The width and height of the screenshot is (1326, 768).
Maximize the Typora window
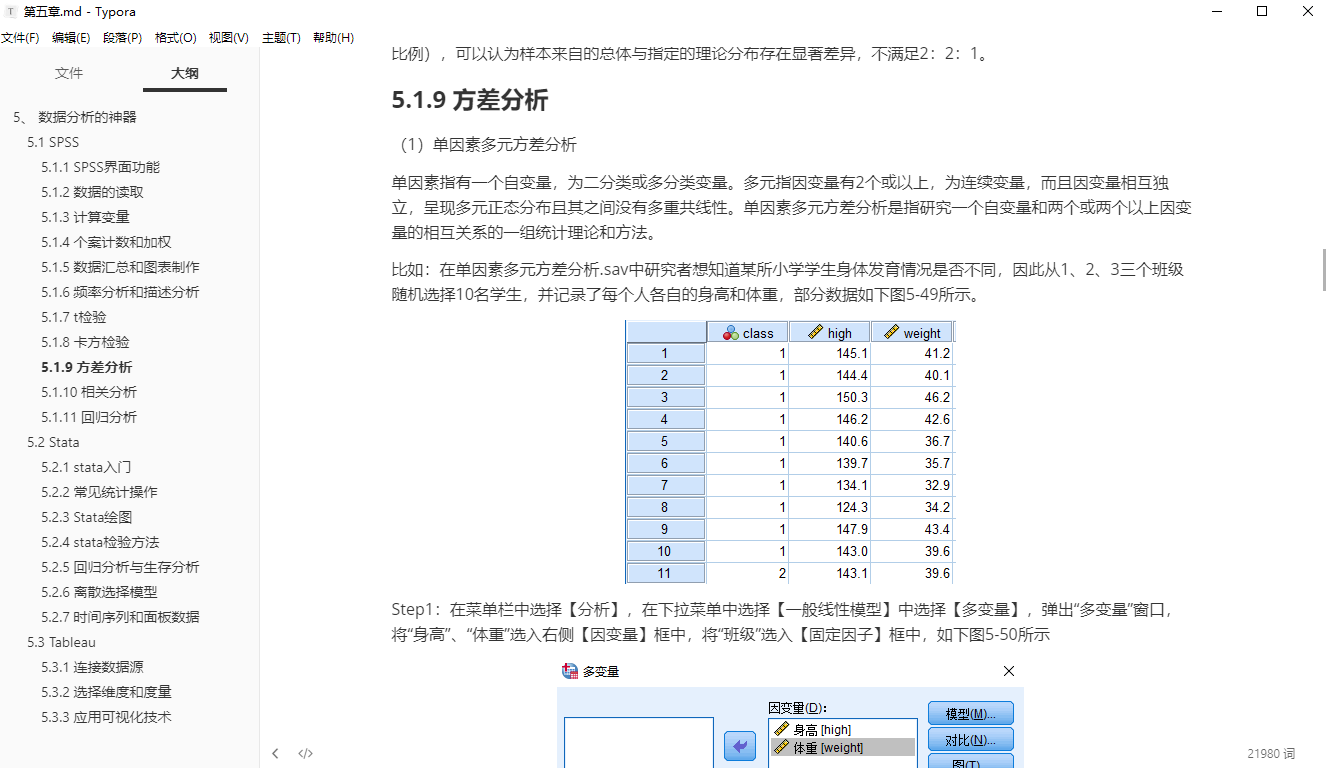(1262, 12)
